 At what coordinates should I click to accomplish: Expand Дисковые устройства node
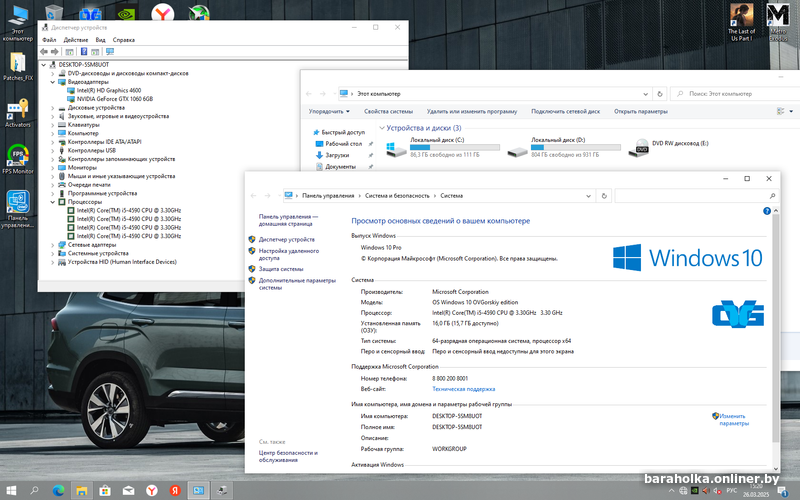[x=53, y=108]
